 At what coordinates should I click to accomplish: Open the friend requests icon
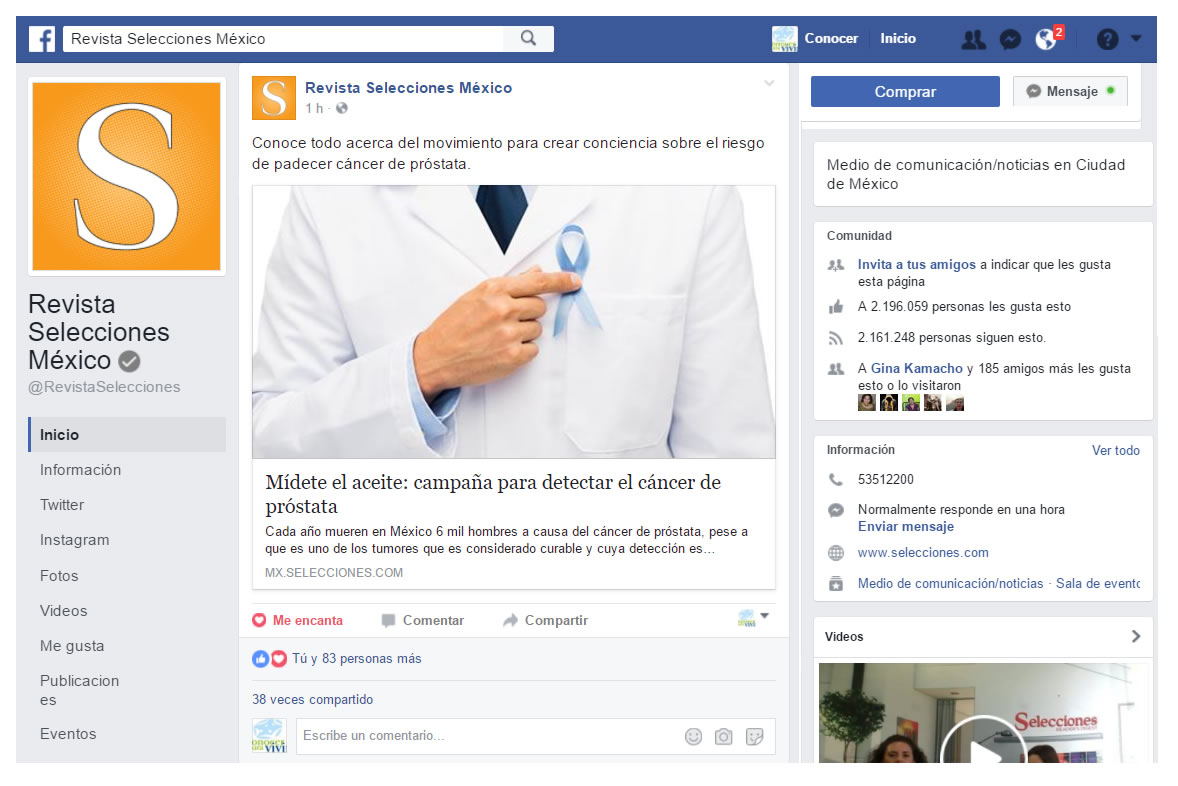pyautogui.click(x=972, y=39)
